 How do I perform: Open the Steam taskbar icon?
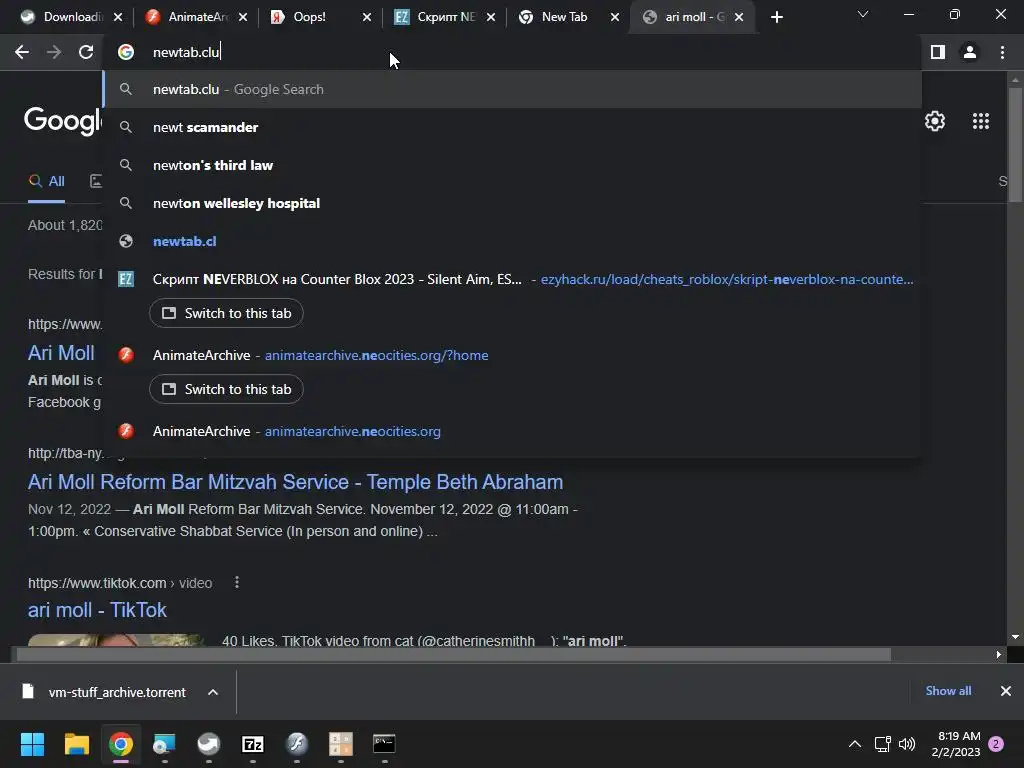pyautogui.click(x=209, y=744)
